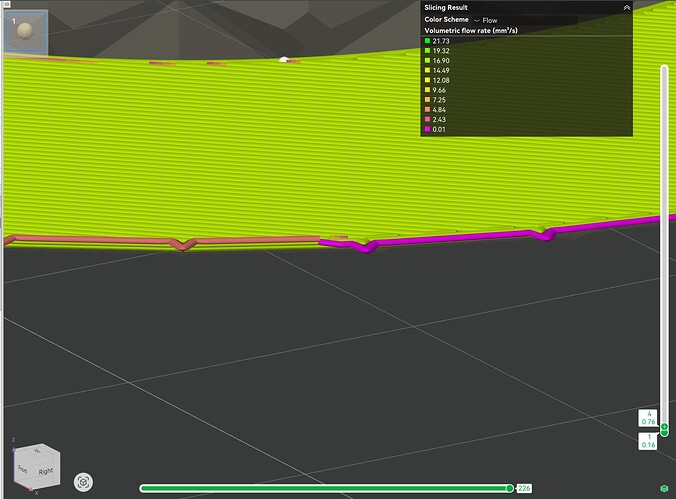
Task: Toggle the 4.84 flow rate legend entry
Action: [x=435, y=110]
